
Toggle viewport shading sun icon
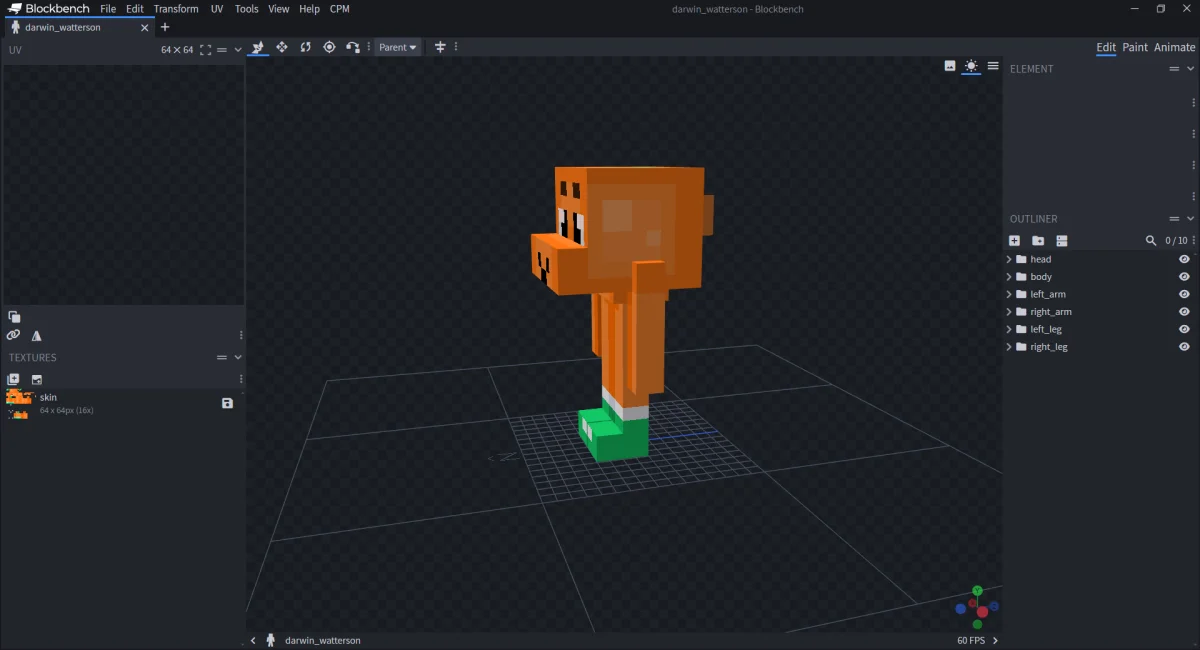(971, 66)
